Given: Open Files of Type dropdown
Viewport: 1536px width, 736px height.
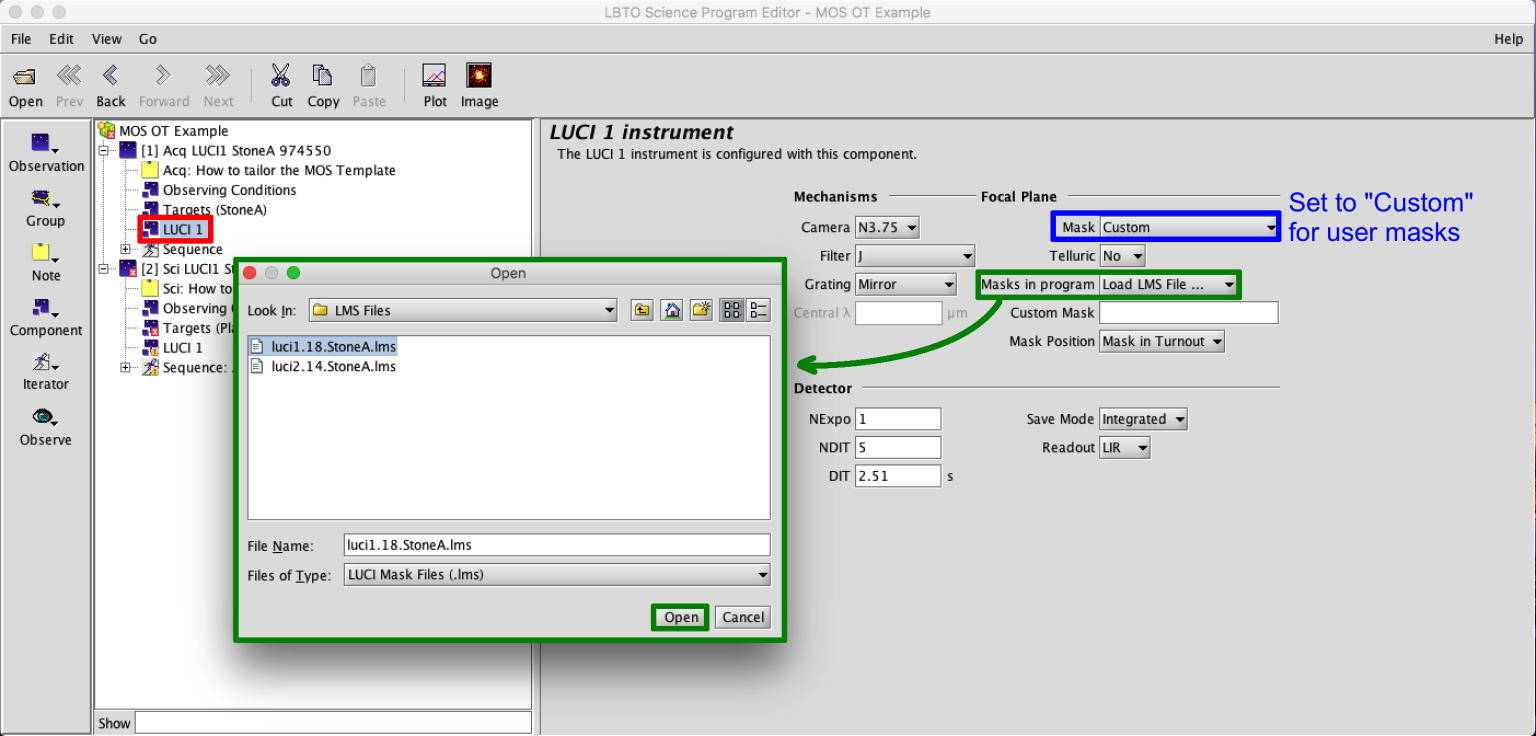Looking at the screenshot, I should point(557,574).
